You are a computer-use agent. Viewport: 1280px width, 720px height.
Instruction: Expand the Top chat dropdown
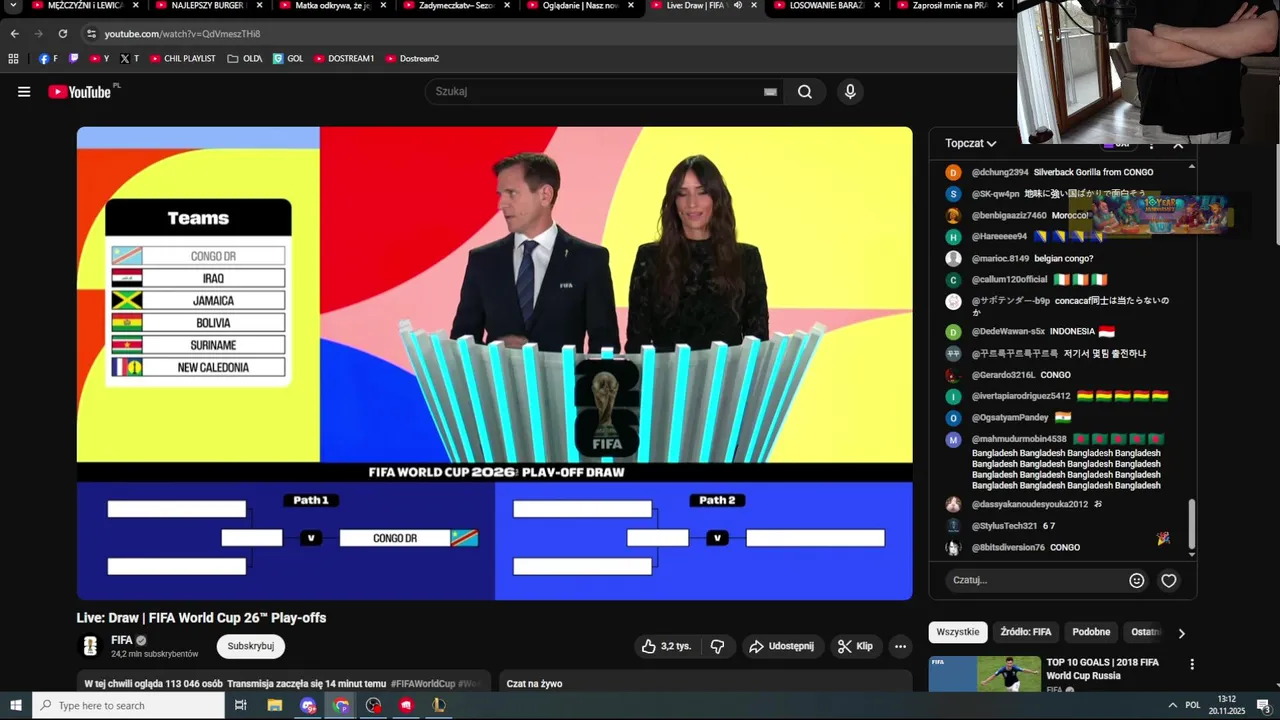pyautogui.click(x=971, y=143)
